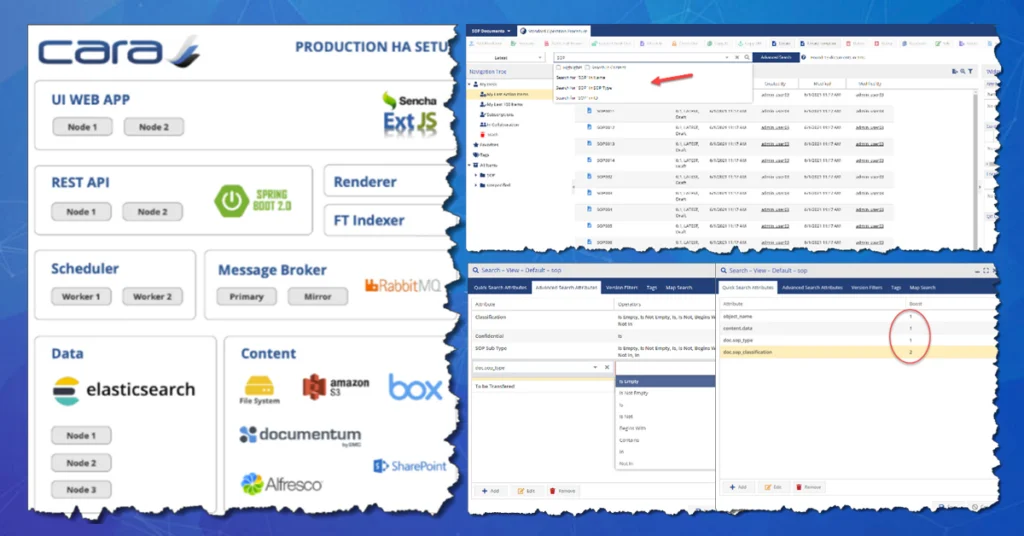This screenshot has width=1024, height=536.
Task: Open the search field dropdown arrow
Action: [727, 57]
